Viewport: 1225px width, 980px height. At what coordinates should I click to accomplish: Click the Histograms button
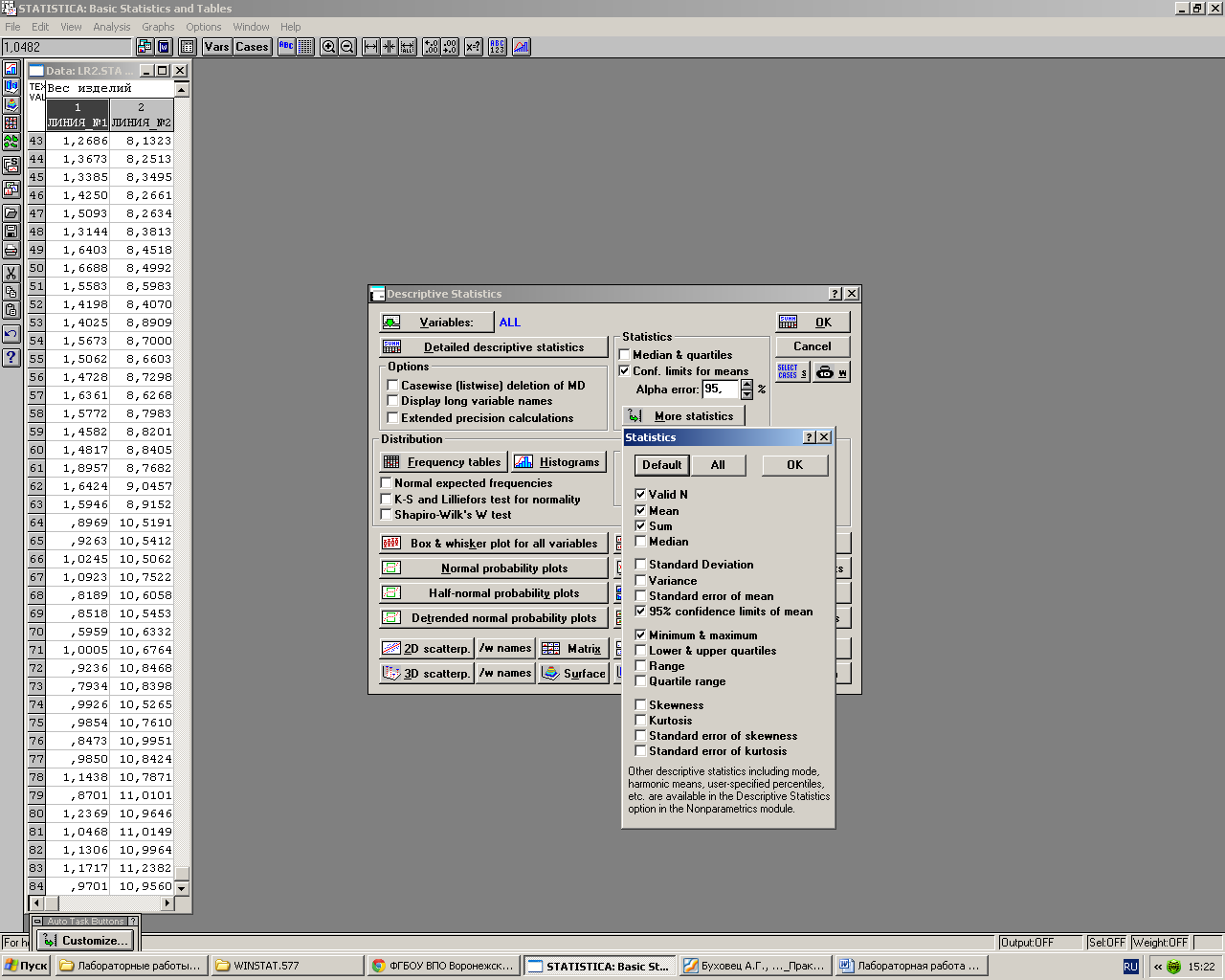tap(559, 462)
